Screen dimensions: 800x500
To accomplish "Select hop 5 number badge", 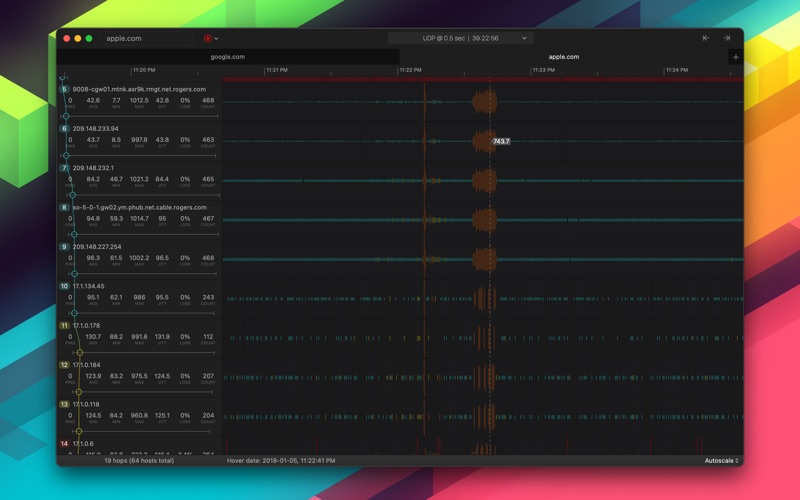I will [x=64, y=89].
